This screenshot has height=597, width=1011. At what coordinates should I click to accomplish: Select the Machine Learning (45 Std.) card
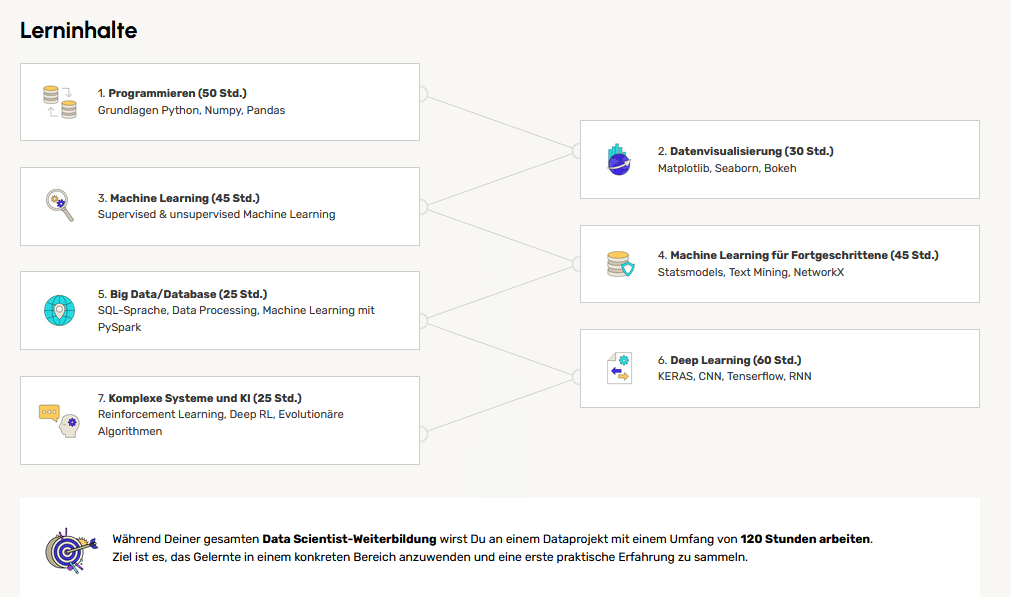(220, 206)
